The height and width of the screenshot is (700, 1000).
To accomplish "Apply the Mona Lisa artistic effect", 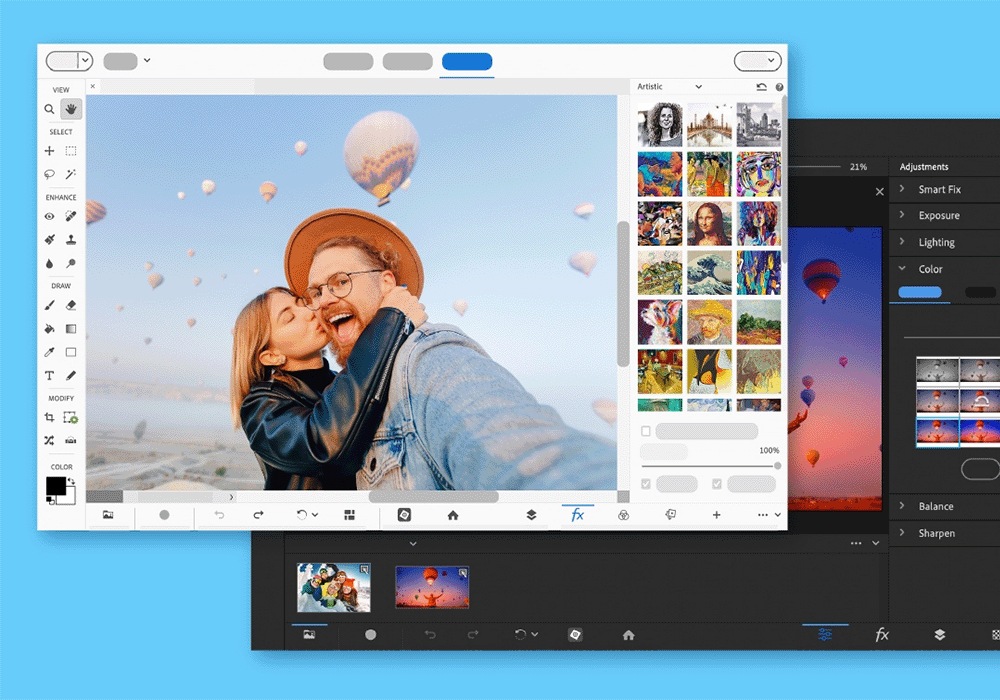I will tap(709, 223).
